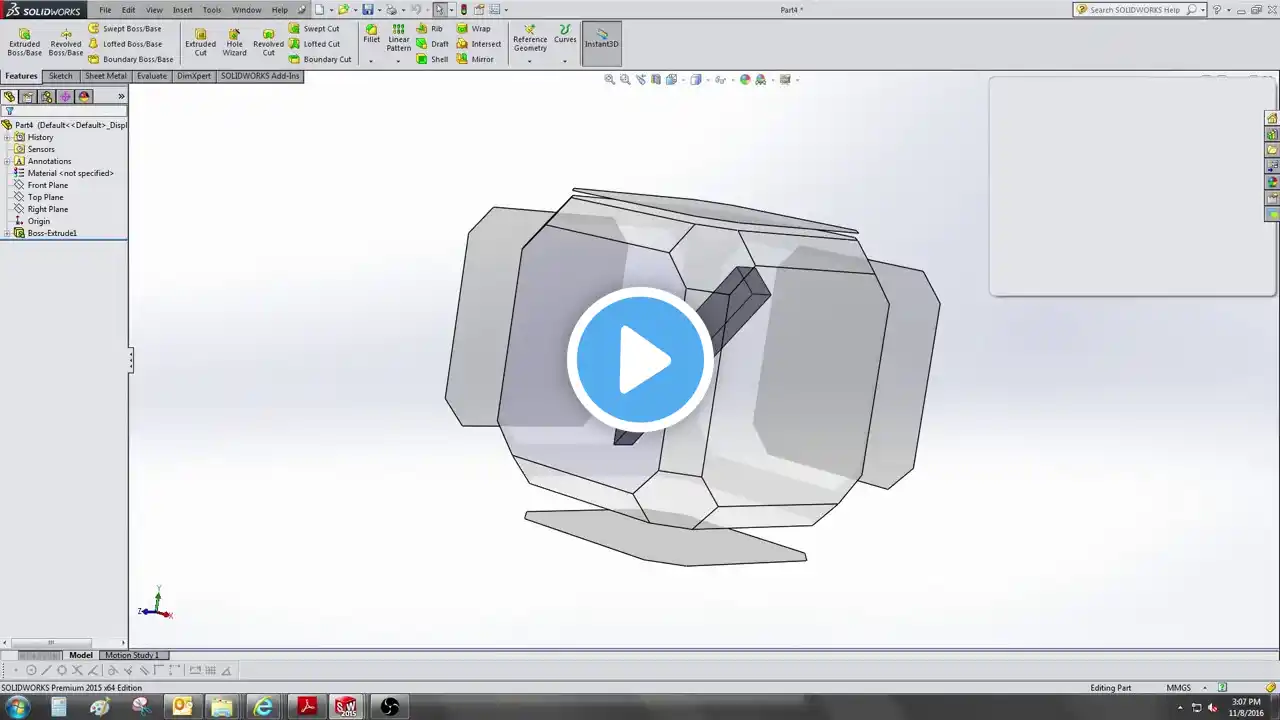Expand the Annotations tree node
1280x720 pixels.
click(7, 161)
